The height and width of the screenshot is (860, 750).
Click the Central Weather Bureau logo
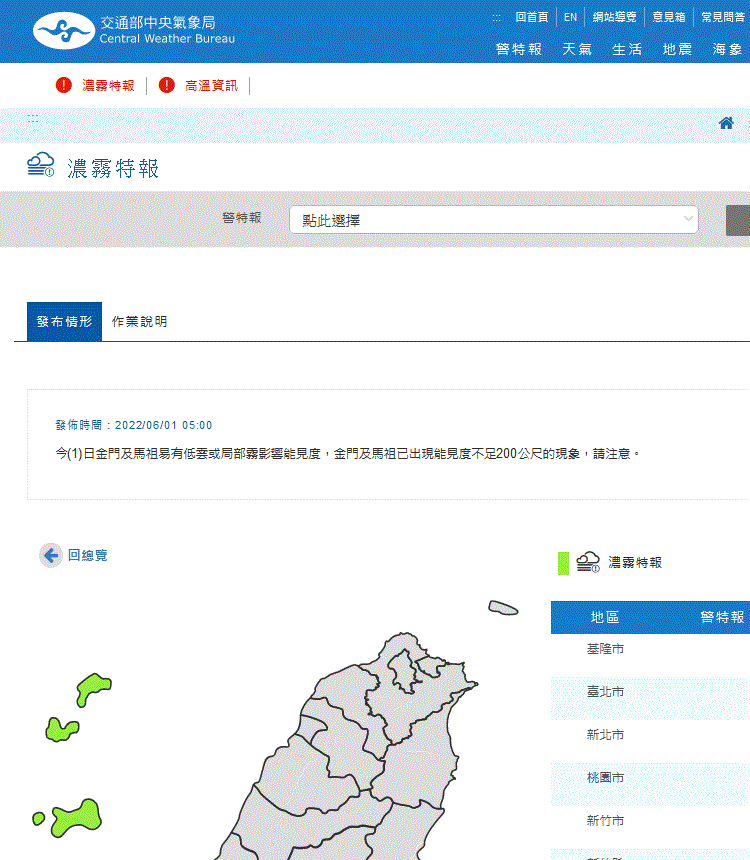[x=133, y=31]
